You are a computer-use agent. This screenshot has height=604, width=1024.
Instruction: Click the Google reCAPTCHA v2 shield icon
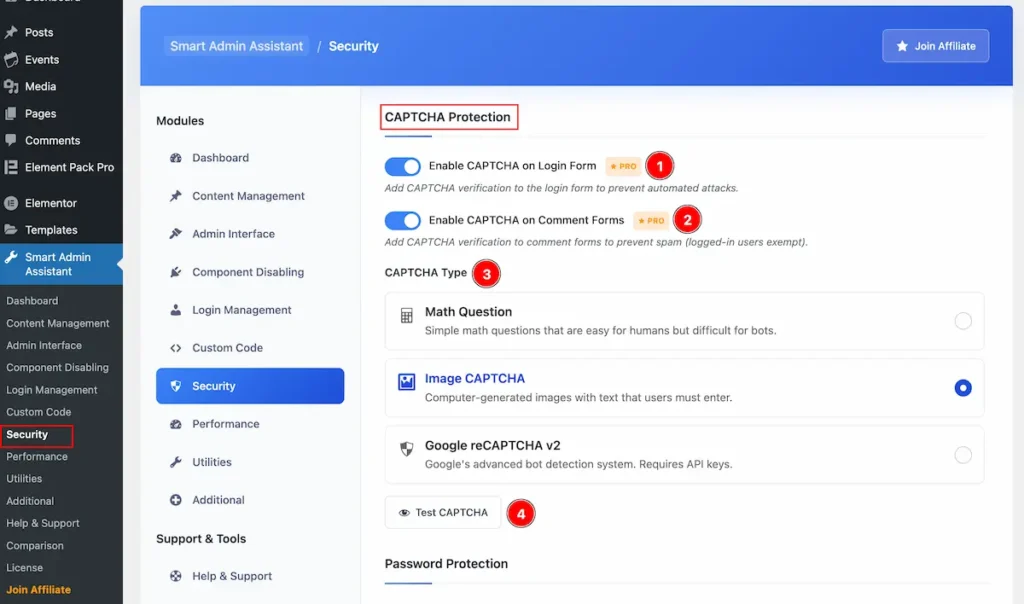click(406, 449)
